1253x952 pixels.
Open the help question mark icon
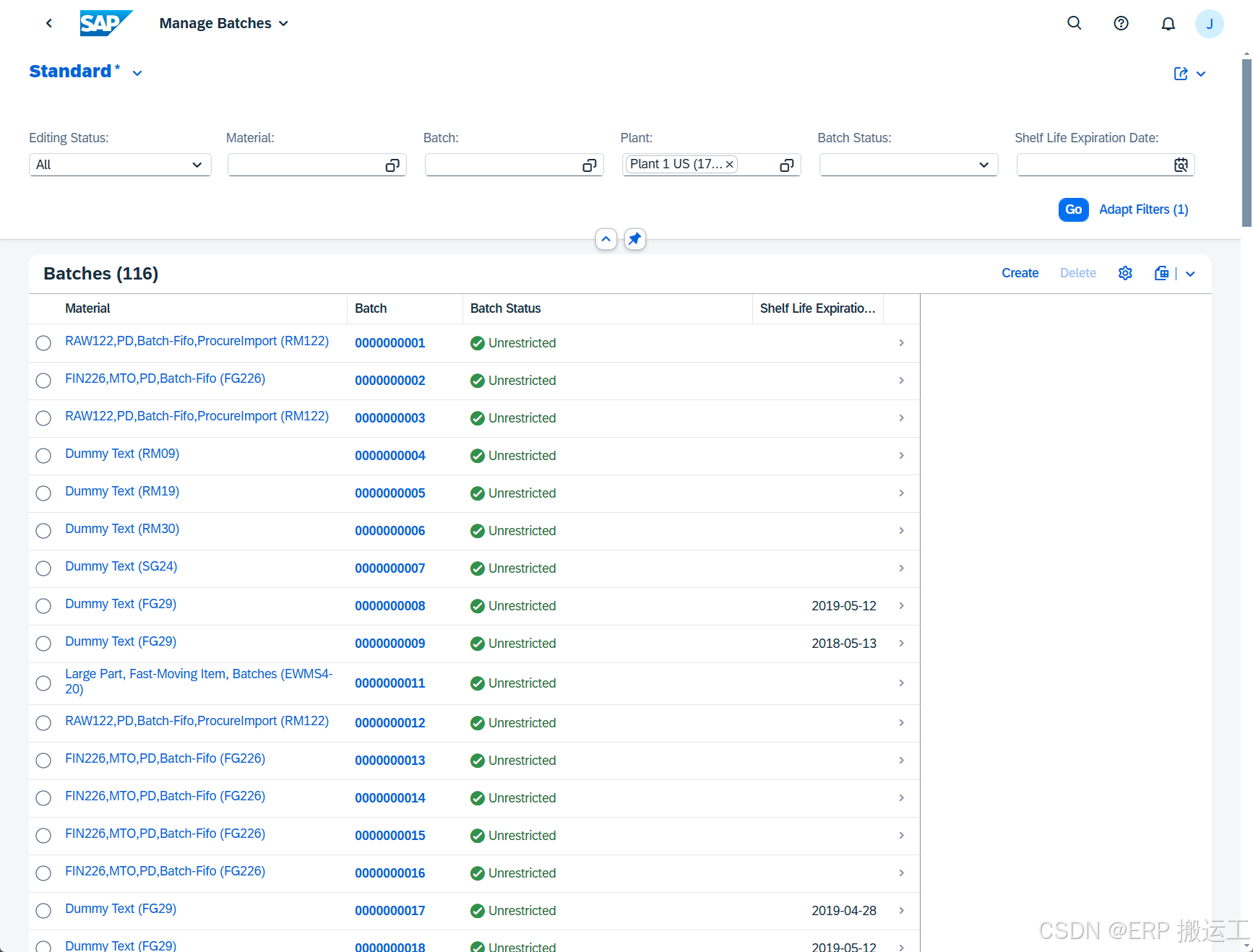pyautogui.click(x=1121, y=23)
